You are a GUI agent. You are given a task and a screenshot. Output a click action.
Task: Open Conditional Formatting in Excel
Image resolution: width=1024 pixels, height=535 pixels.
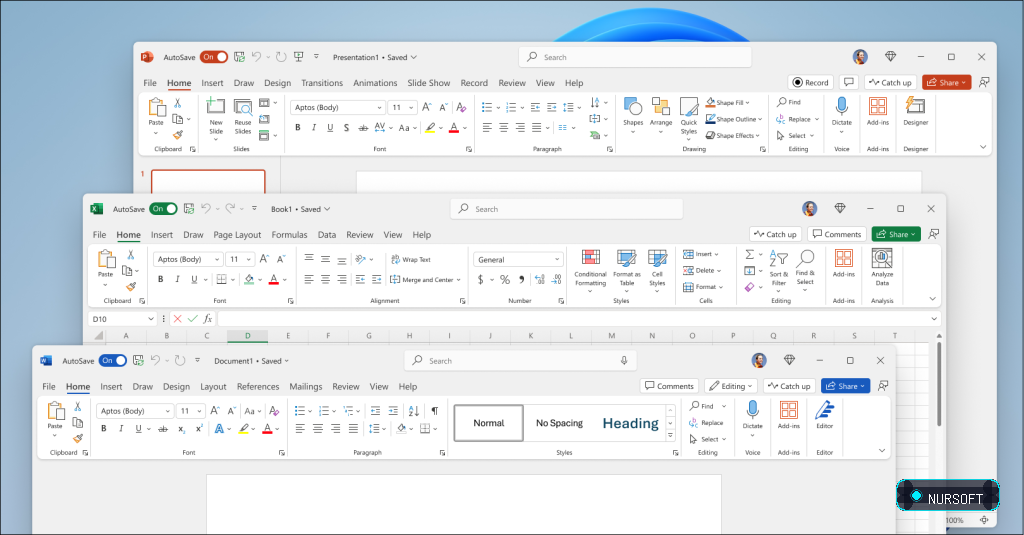click(590, 270)
